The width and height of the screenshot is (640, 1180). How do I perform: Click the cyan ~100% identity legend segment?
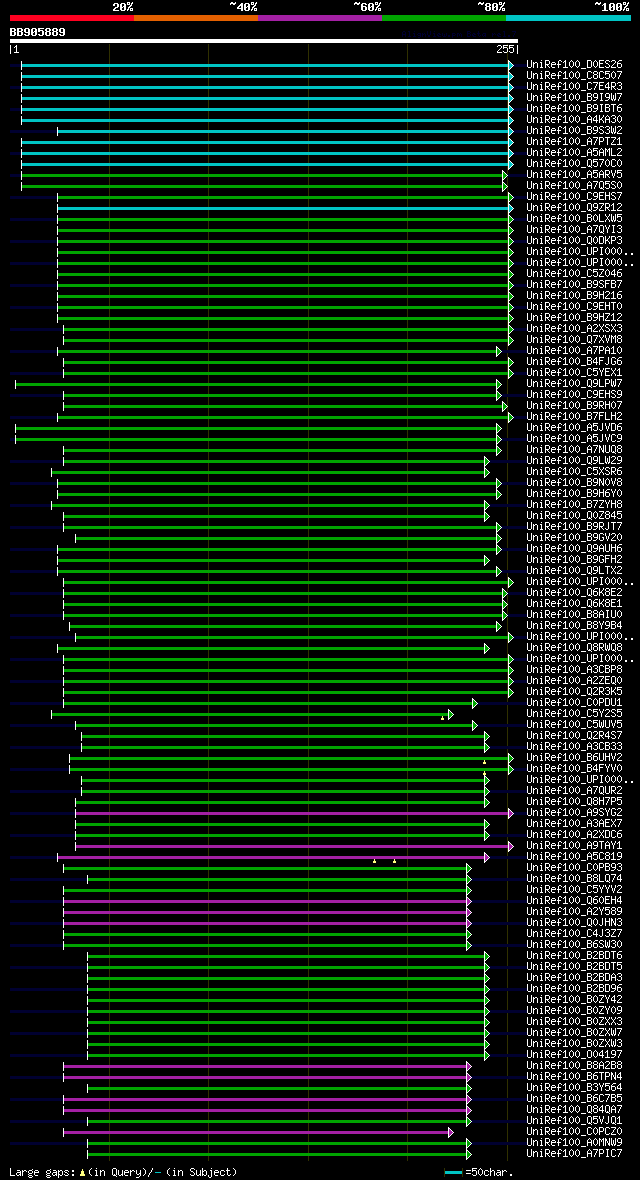click(x=568, y=17)
